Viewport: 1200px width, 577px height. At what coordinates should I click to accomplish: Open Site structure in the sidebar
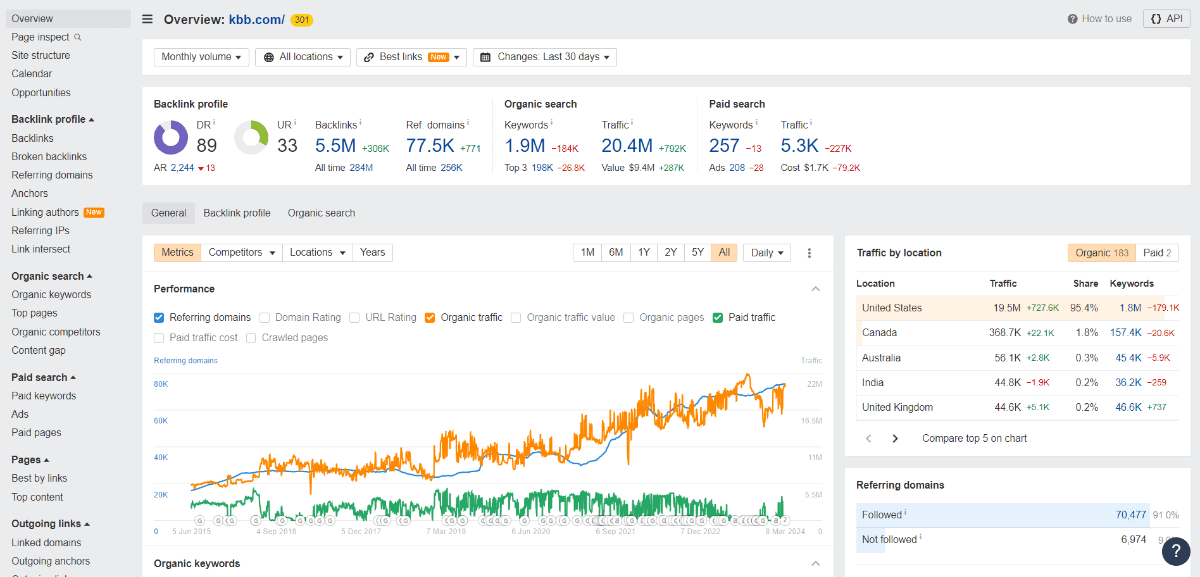(x=41, y=55)
